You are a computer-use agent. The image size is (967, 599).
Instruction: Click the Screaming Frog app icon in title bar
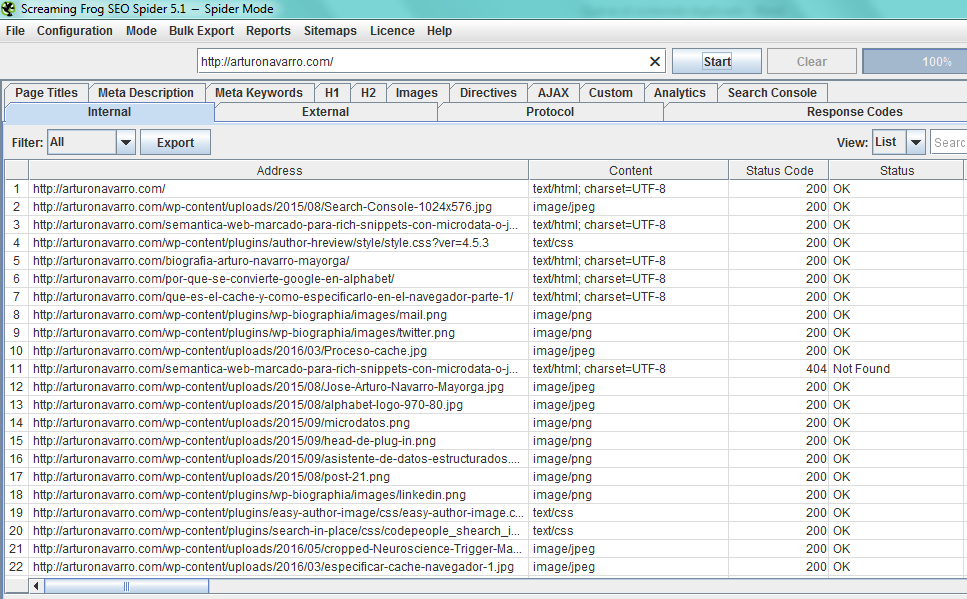(x=8, y=9)
